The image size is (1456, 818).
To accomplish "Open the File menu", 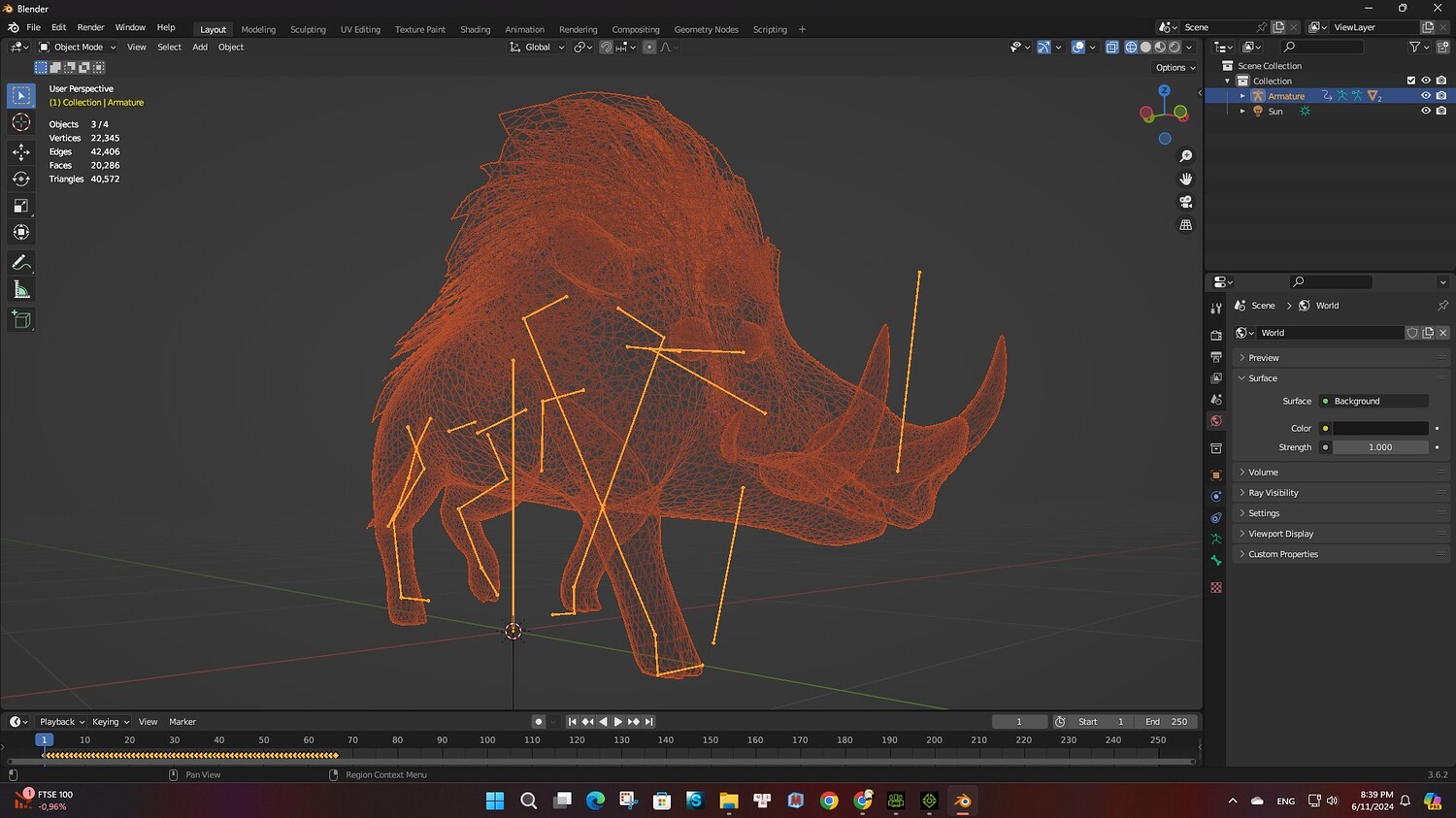I will (33, 27).
